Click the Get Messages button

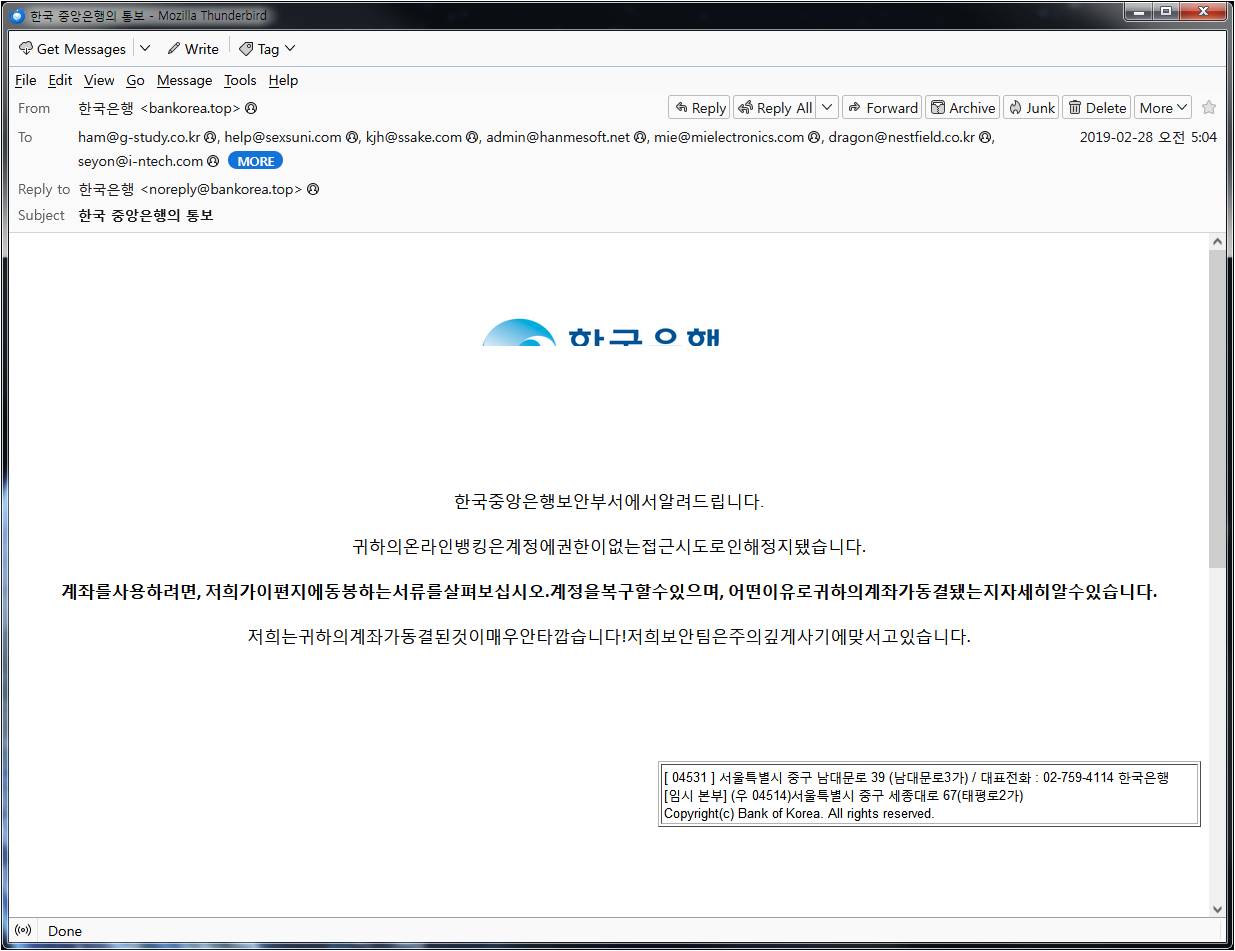[73, 49]
